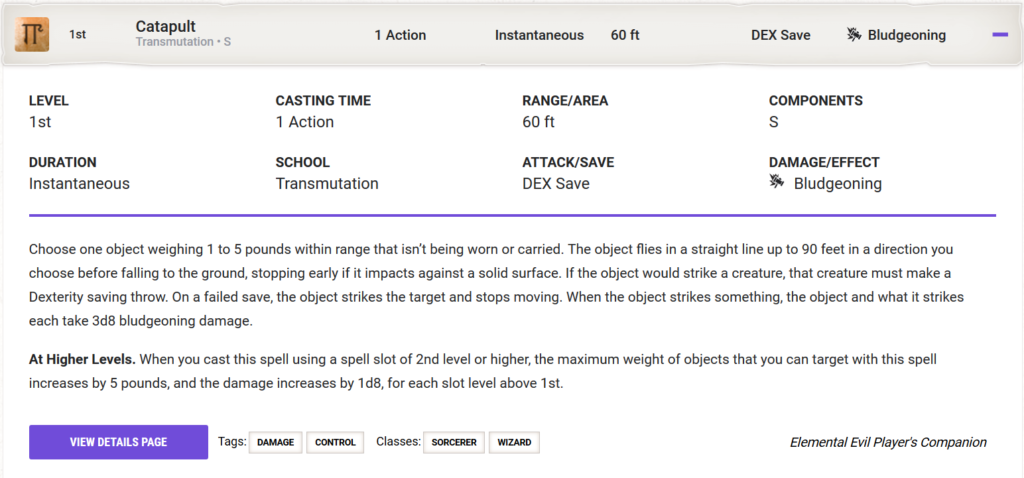
Task: Click Elemental Evil Player's Companion source
Action: click(x=888, y=442)
